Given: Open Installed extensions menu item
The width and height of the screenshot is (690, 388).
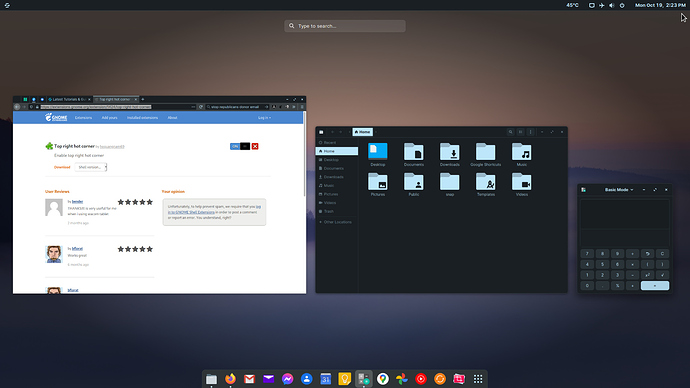Looking at the screenshot, I should point(143,118).
